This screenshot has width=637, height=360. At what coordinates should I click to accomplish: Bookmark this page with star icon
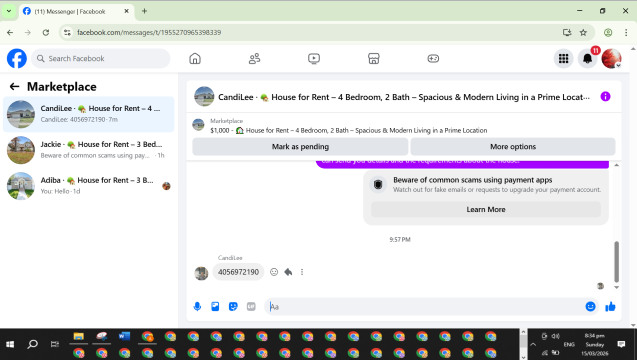coord(583,33)
